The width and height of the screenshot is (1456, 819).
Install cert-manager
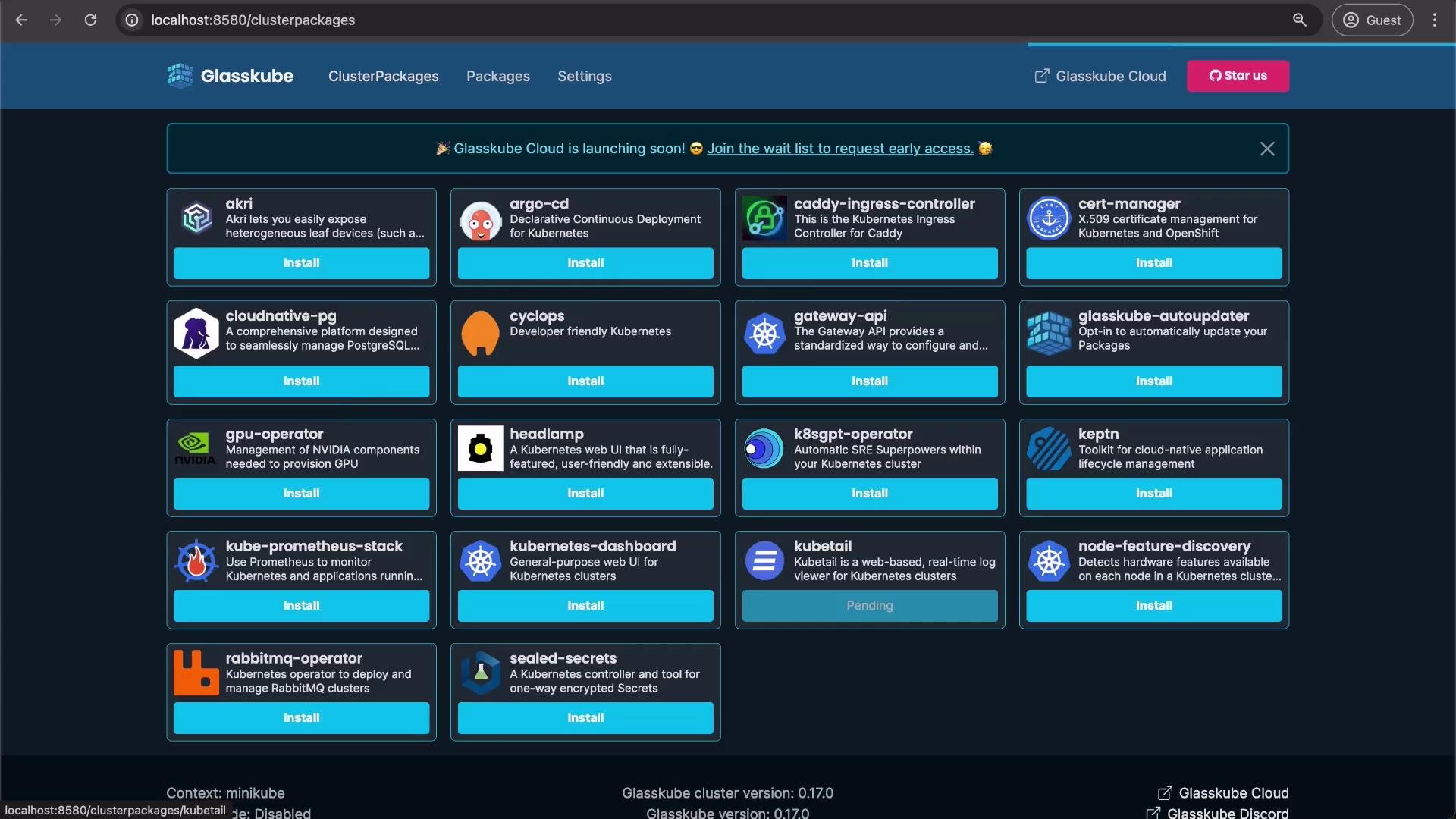[x=1154, y=263]
